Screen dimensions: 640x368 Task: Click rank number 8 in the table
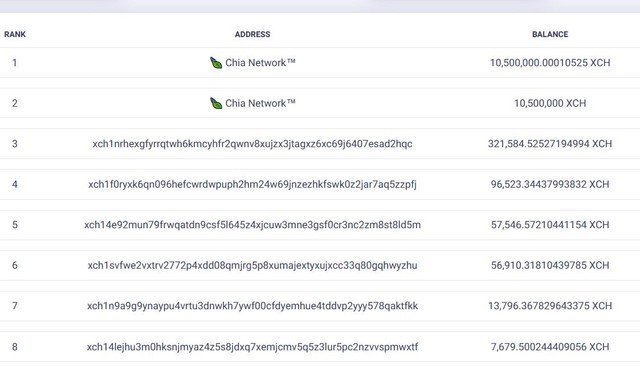[x=15, y=347]
